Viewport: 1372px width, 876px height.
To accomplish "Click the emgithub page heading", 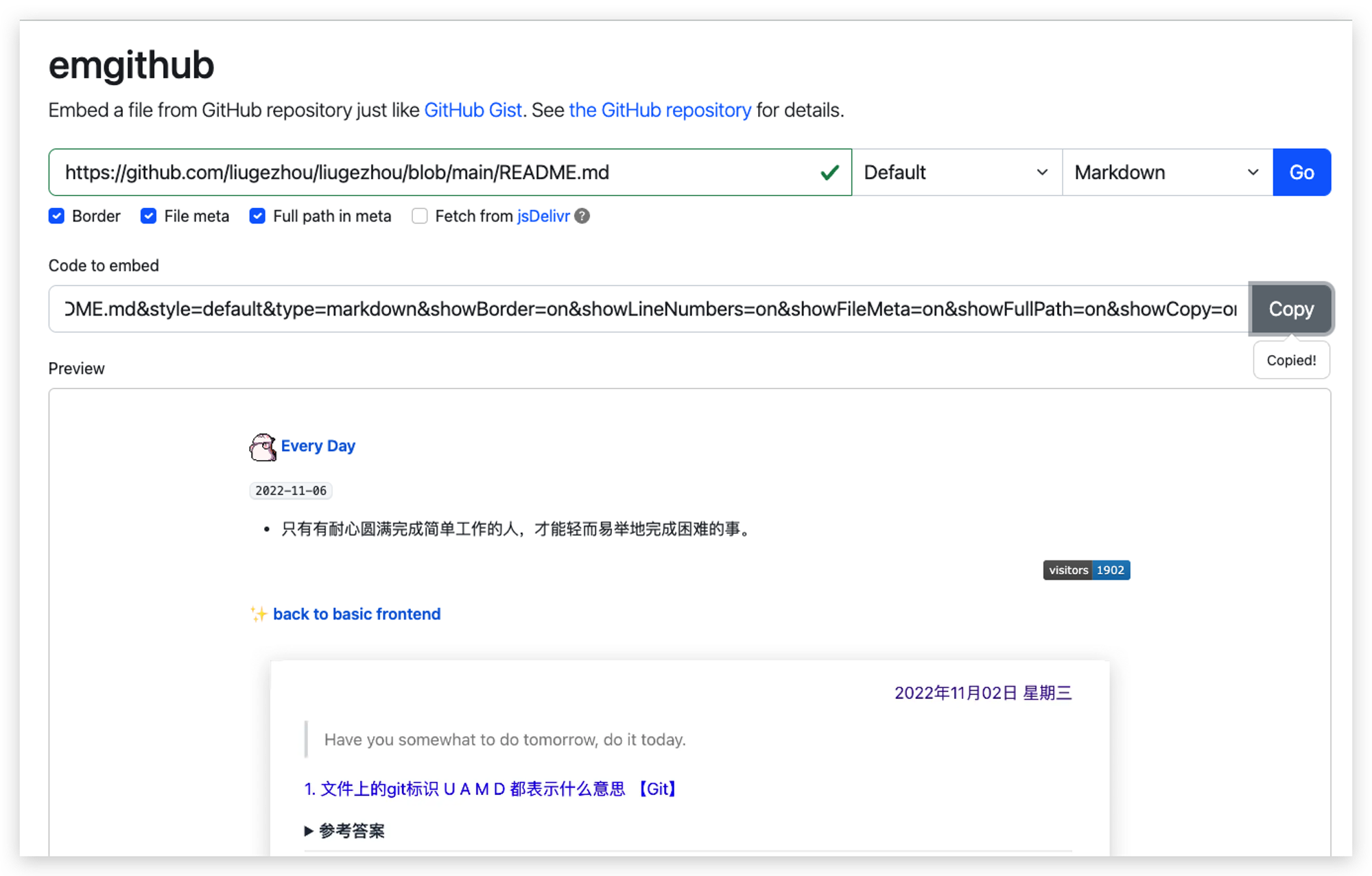I will (x=131, y=65).
